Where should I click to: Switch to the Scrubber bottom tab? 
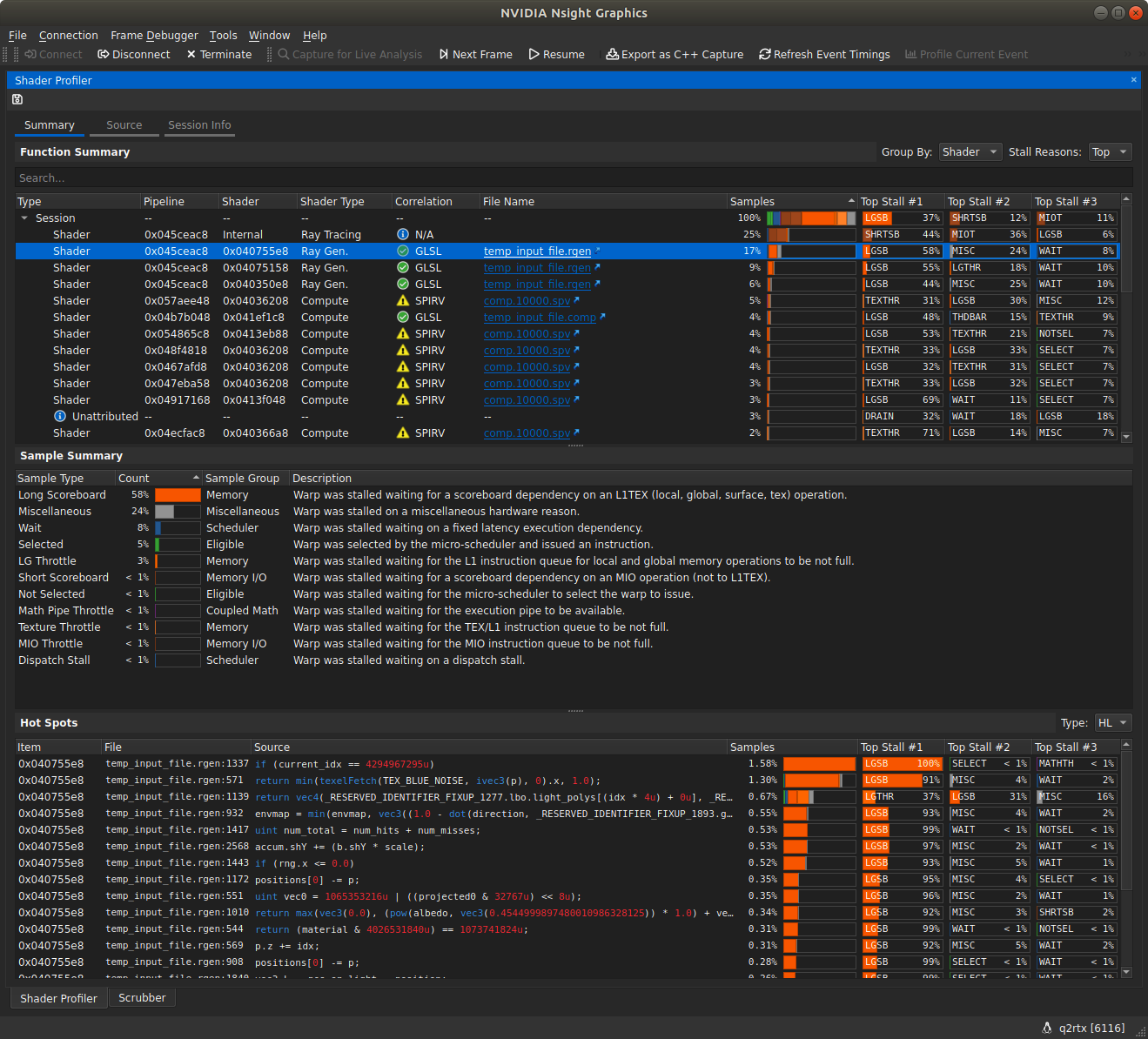click(142, 998)
